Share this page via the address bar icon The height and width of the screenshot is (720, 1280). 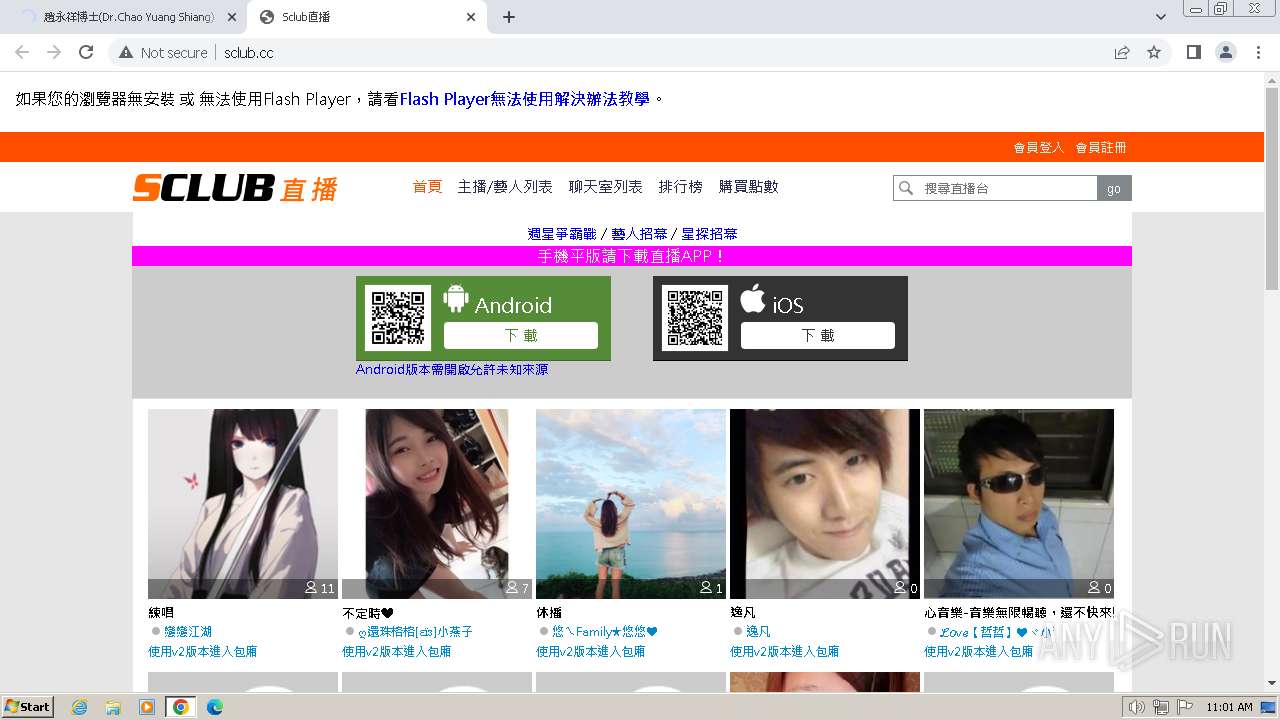1122,52
